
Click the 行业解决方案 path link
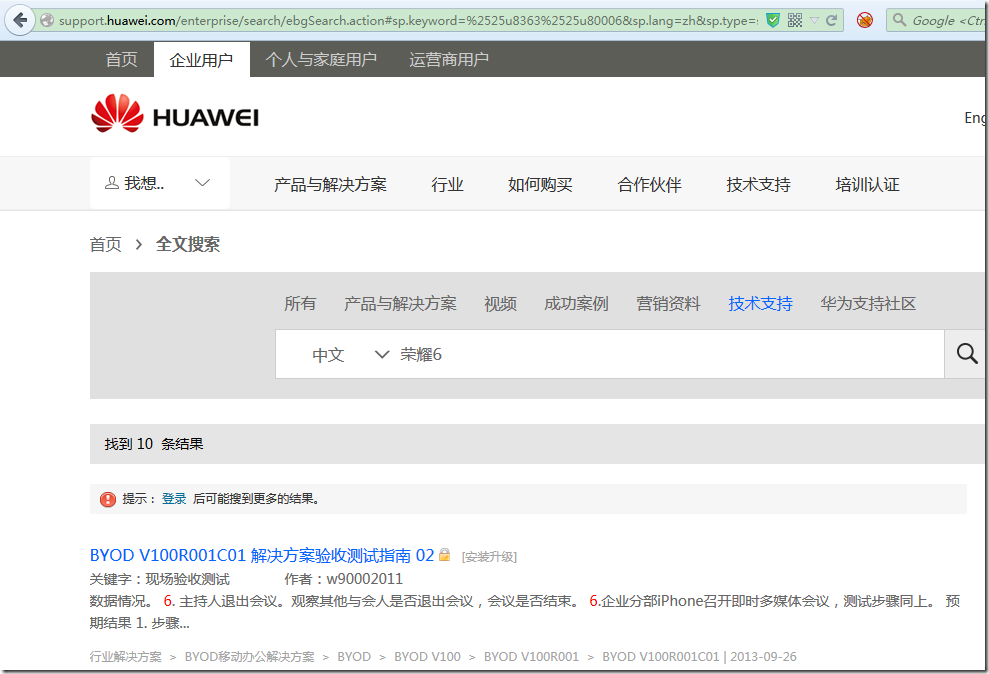coord(126,656)
